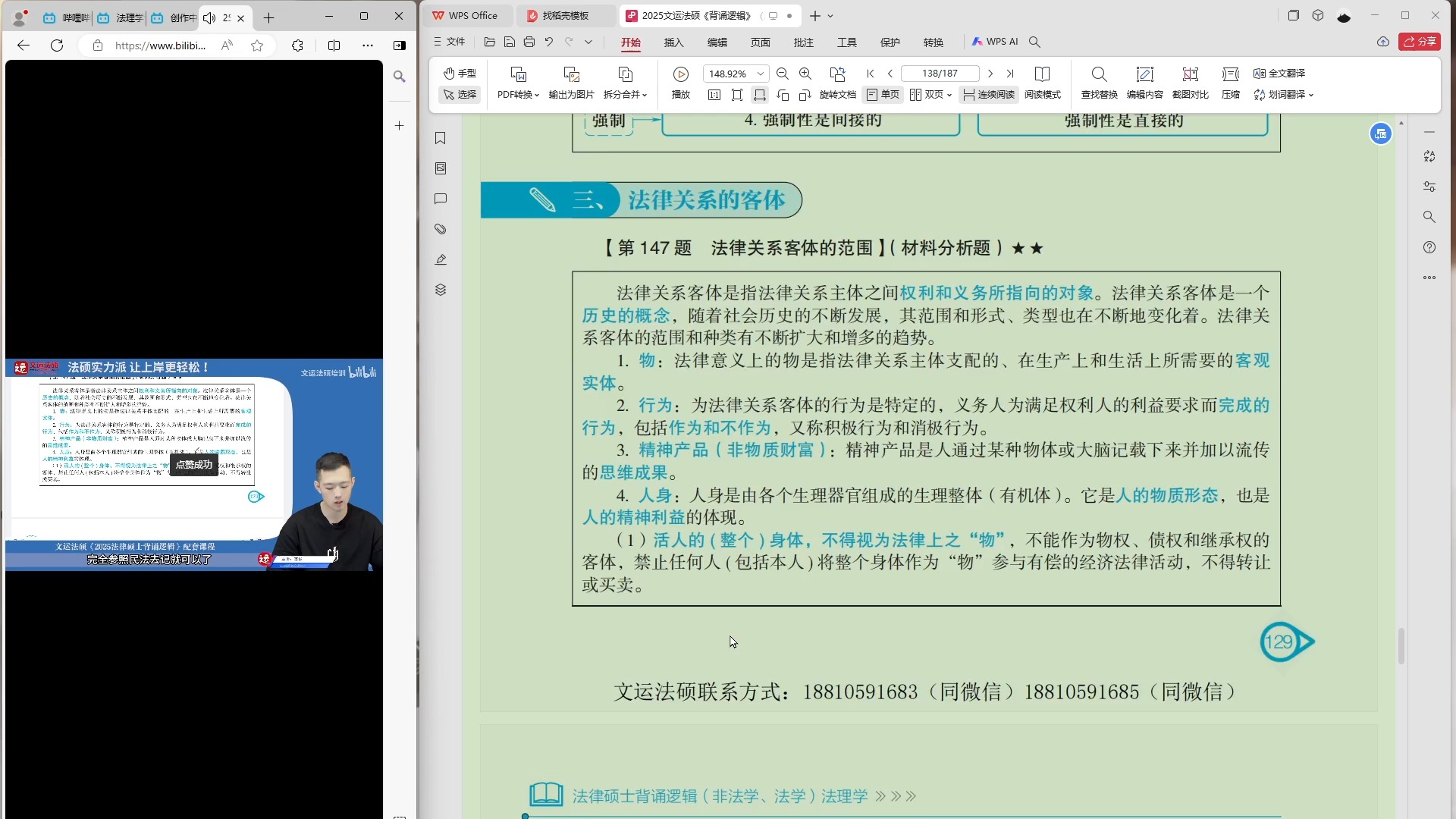Open 阅读模式 reading mode
The width and height of the screenshot is (1456, 819).
(1043, 83)
